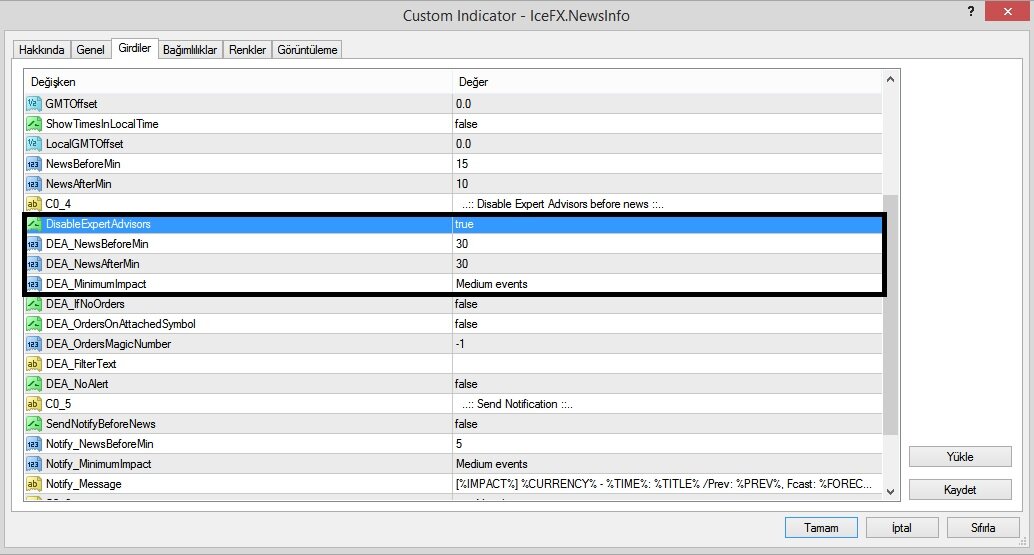Close the Custom Indicator dialog
The height and width of the screenshot is (555, 1034).
(1007, 11)
